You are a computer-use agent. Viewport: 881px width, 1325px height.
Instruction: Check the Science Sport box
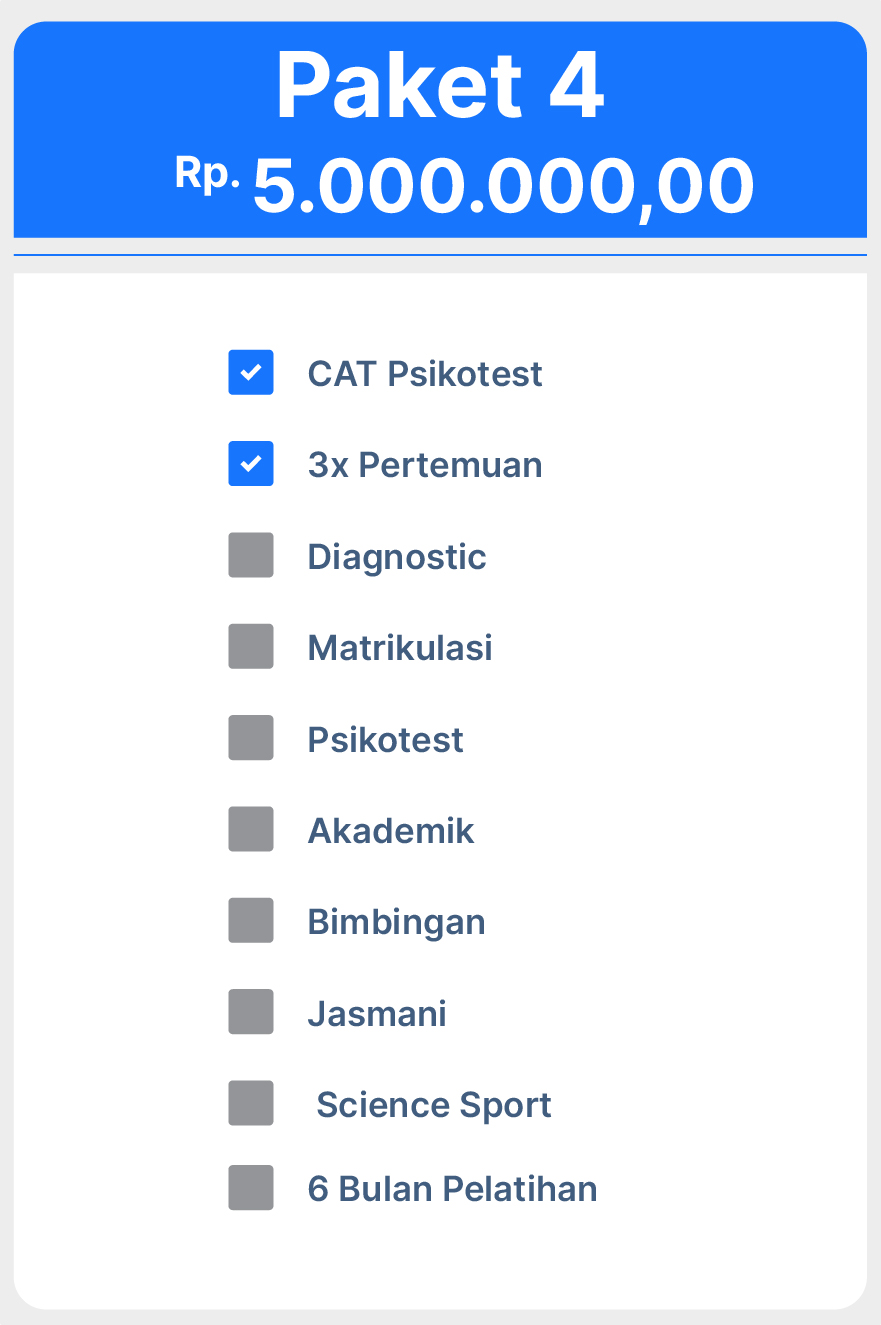coord(251,1103)
